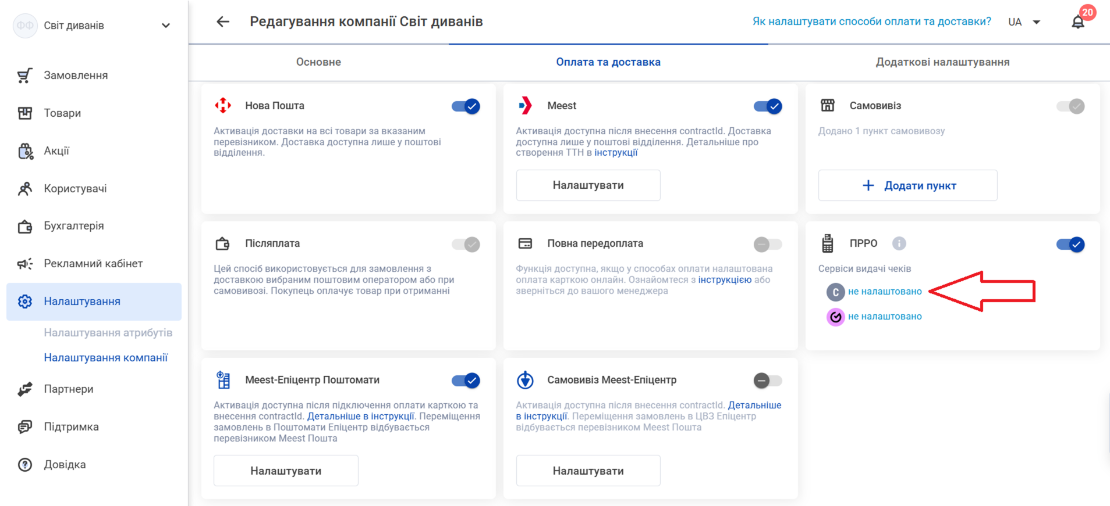Open the notifications bell icon

1077,22
